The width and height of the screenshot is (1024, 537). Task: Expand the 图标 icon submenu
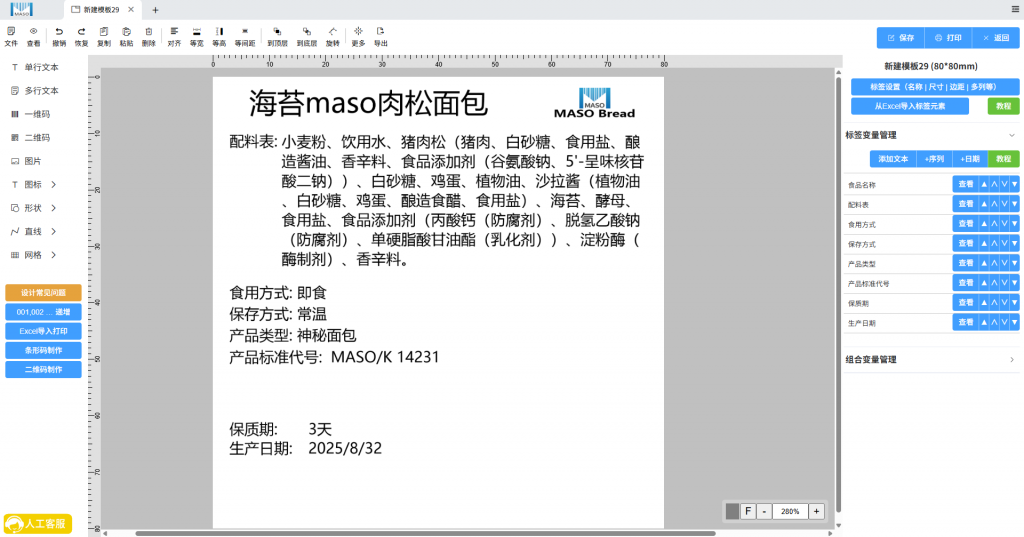tap(54, 185)
